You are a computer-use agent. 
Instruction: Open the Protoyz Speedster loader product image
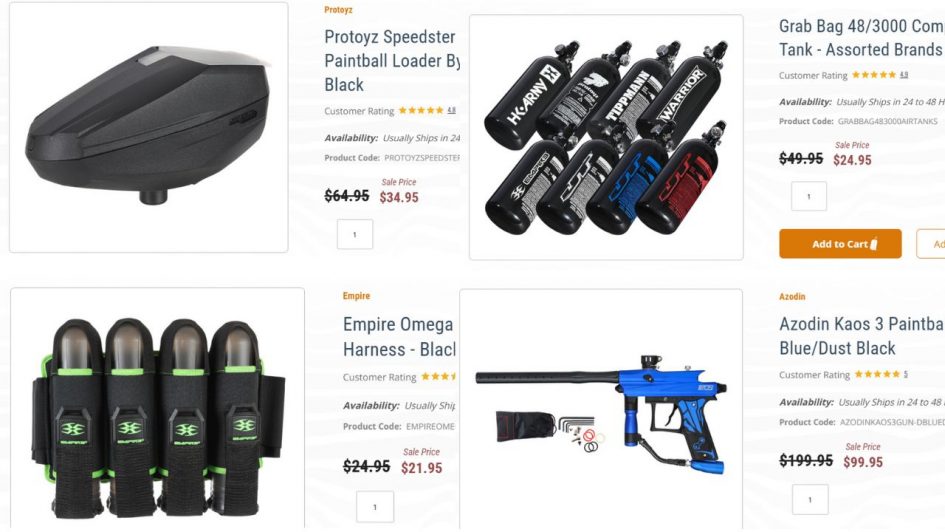[x=148, y=127]
